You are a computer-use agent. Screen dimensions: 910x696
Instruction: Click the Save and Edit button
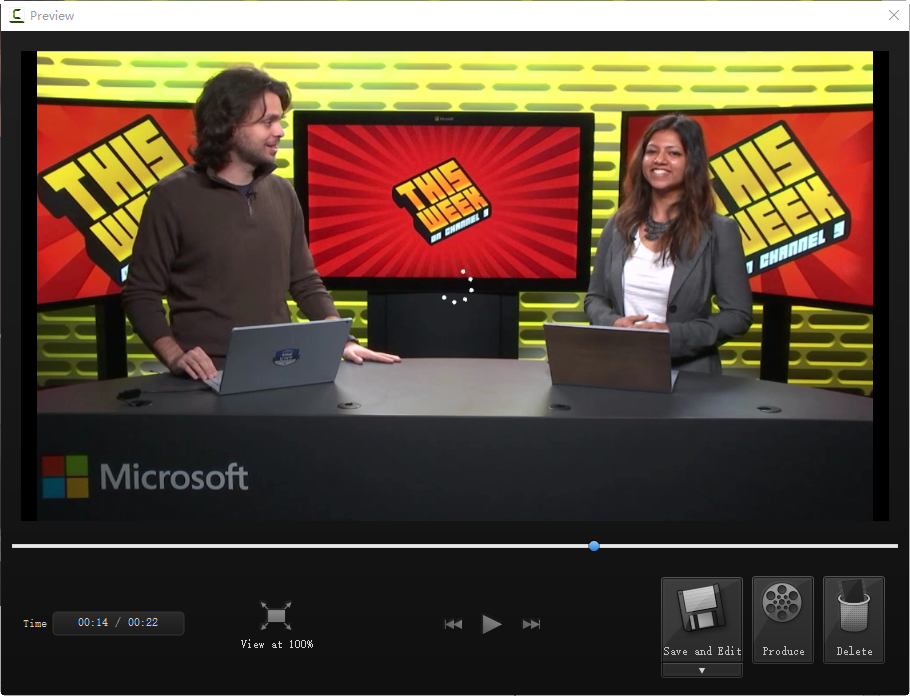pos(702,619)
